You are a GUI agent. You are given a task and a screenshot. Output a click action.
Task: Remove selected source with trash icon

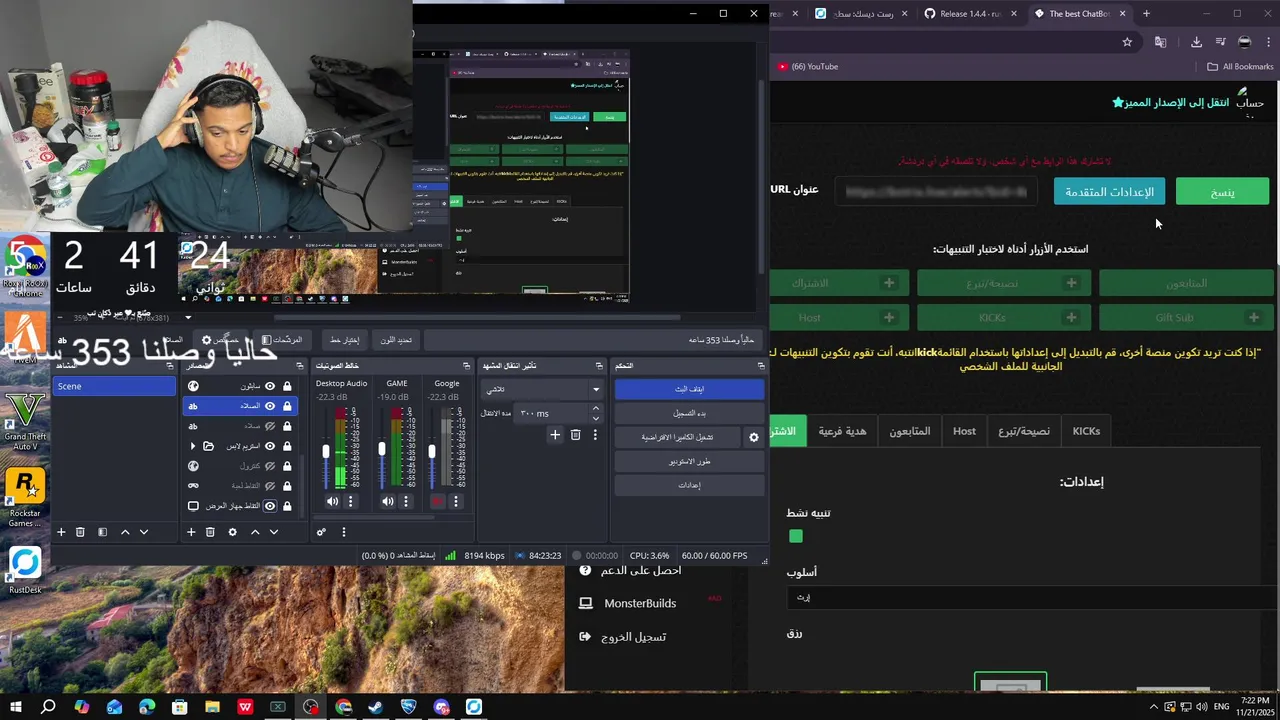[210, 532]
